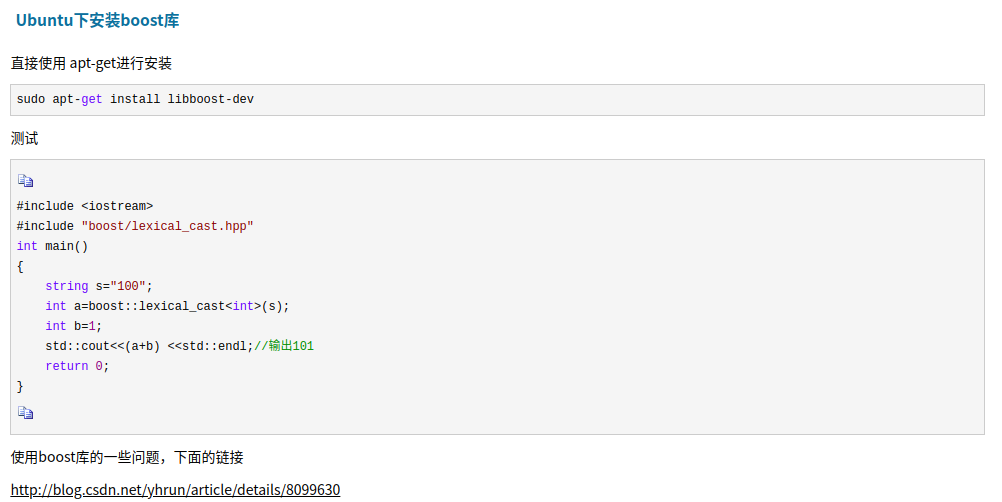The image size is (1002, 502).
Task: Open the blog.csdn.net yhrun article link
Action: pyautogui.click(x=175, y=490)
